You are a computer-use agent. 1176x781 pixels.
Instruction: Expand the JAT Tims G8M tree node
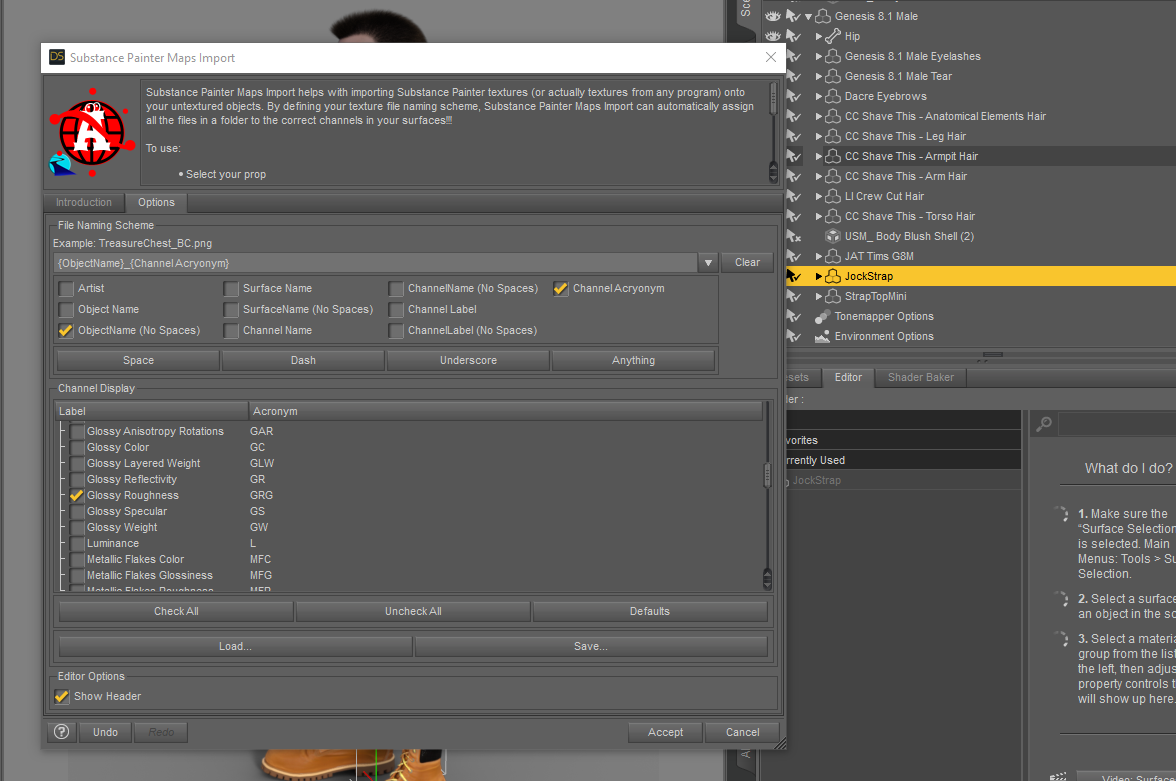click(819, 256)
